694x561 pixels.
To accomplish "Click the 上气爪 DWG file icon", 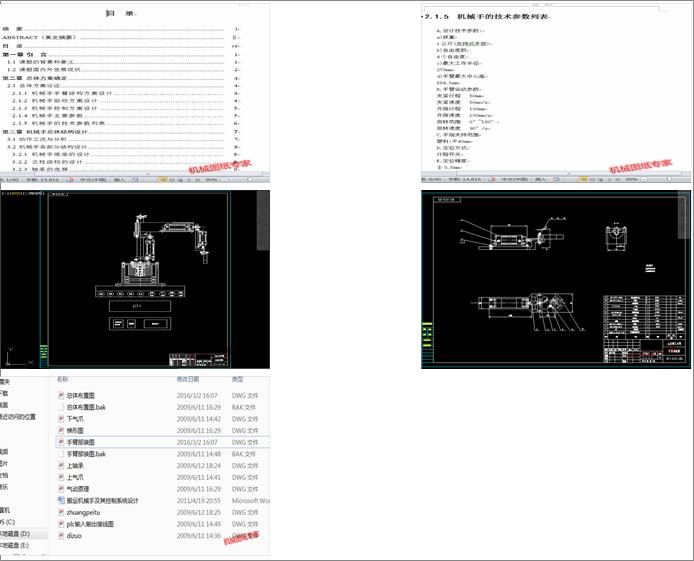I will coord(61,477).
